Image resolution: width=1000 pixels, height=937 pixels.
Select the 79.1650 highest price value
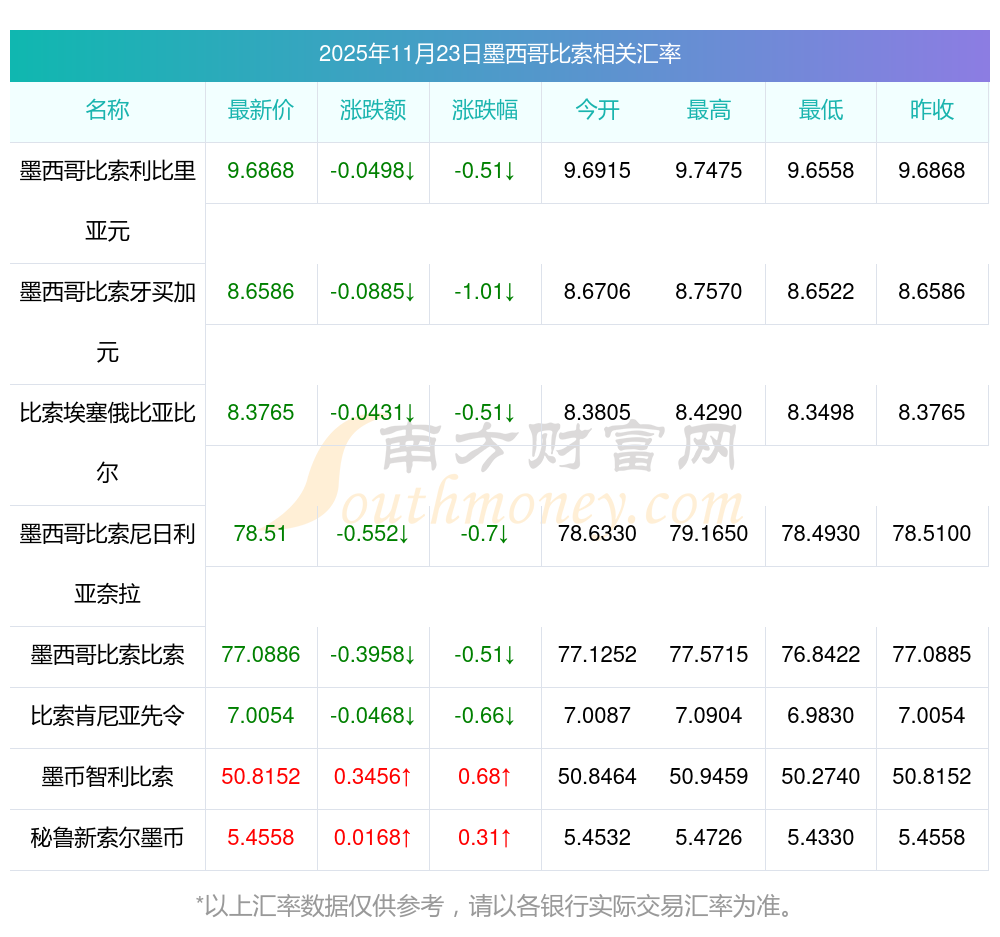pos(709,534)
